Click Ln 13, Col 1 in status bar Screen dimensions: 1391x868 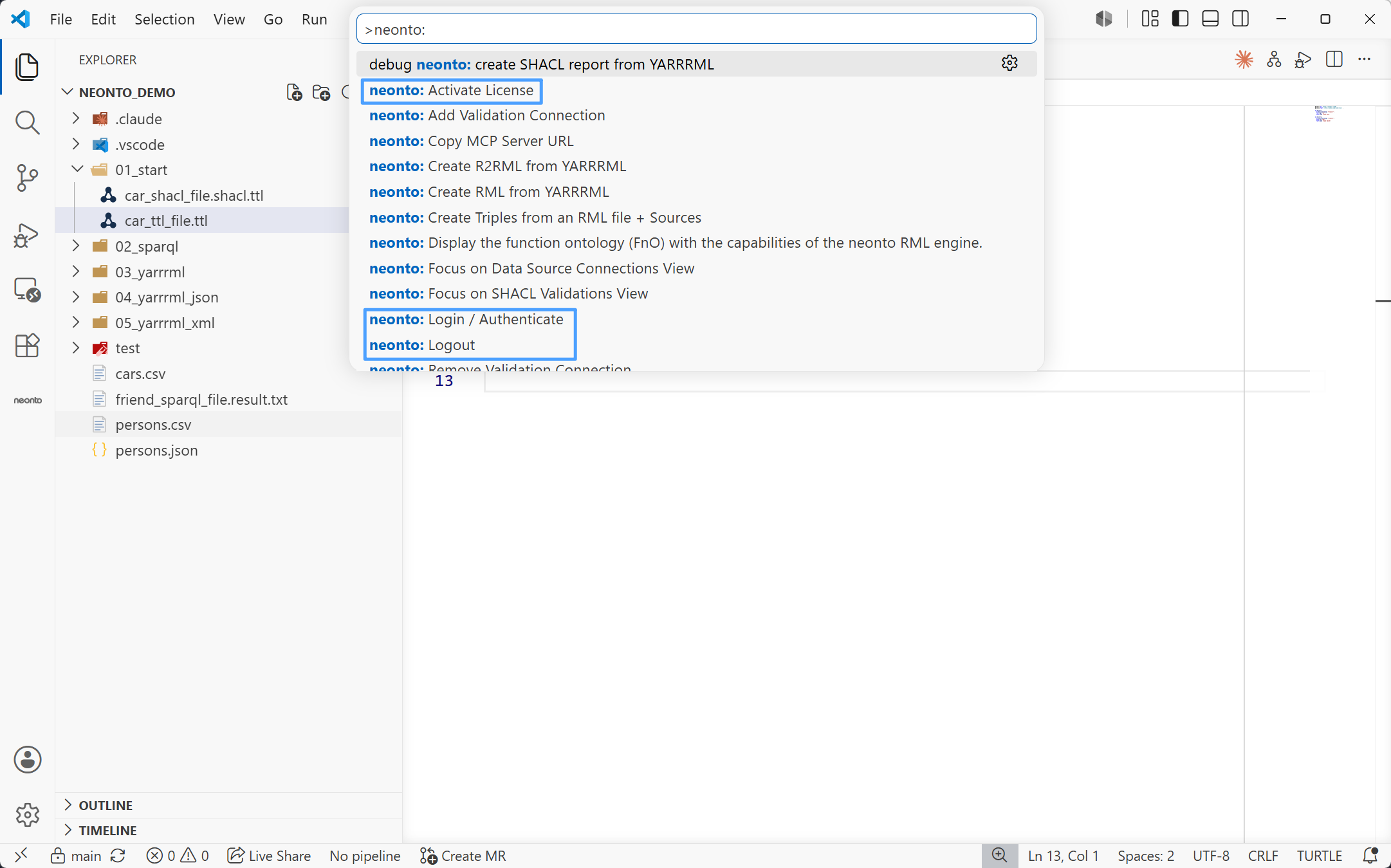[1063, 855]
